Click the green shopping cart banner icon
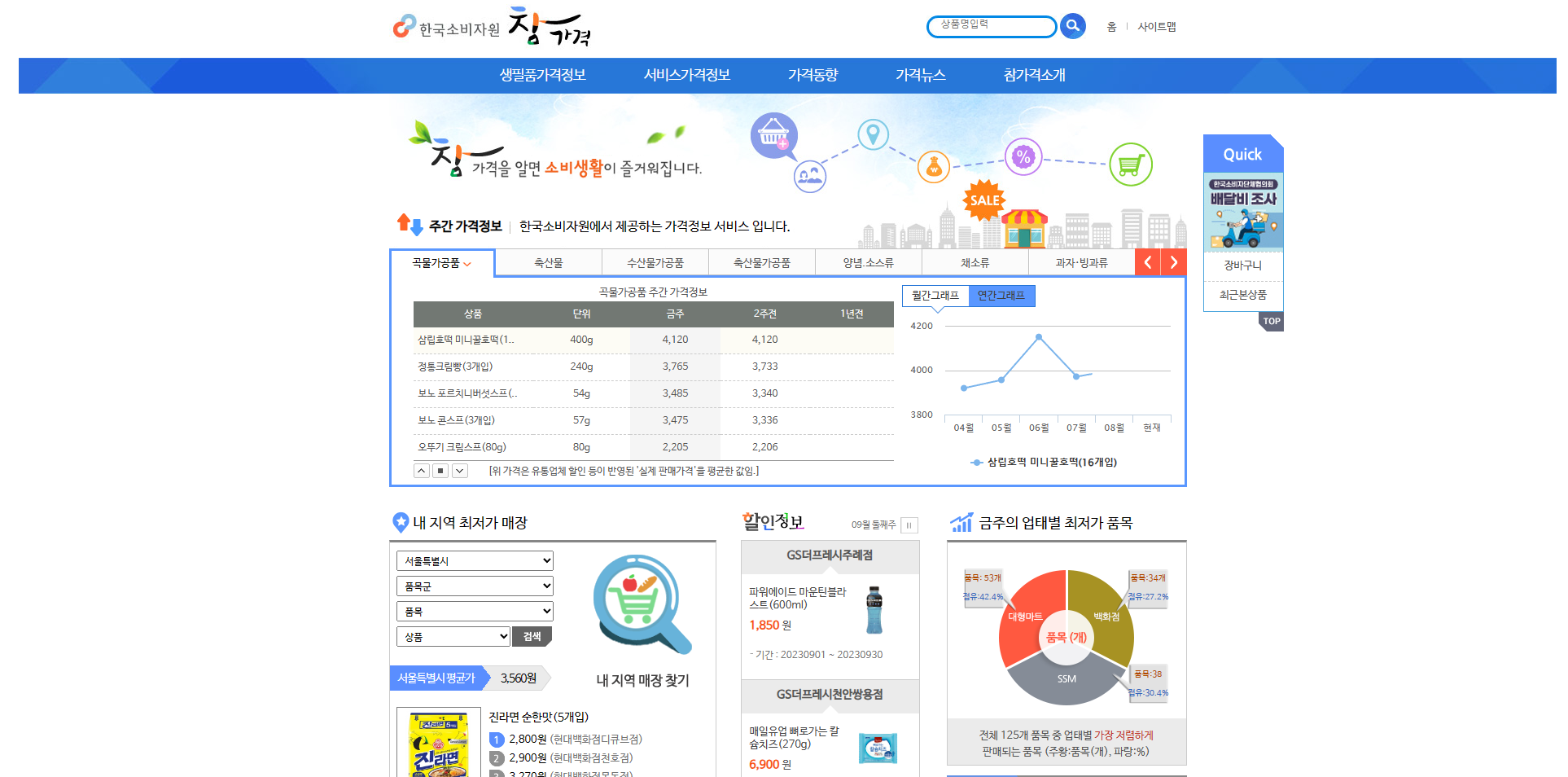This screenshot has width=1568, height=777. coord(1131,165)
